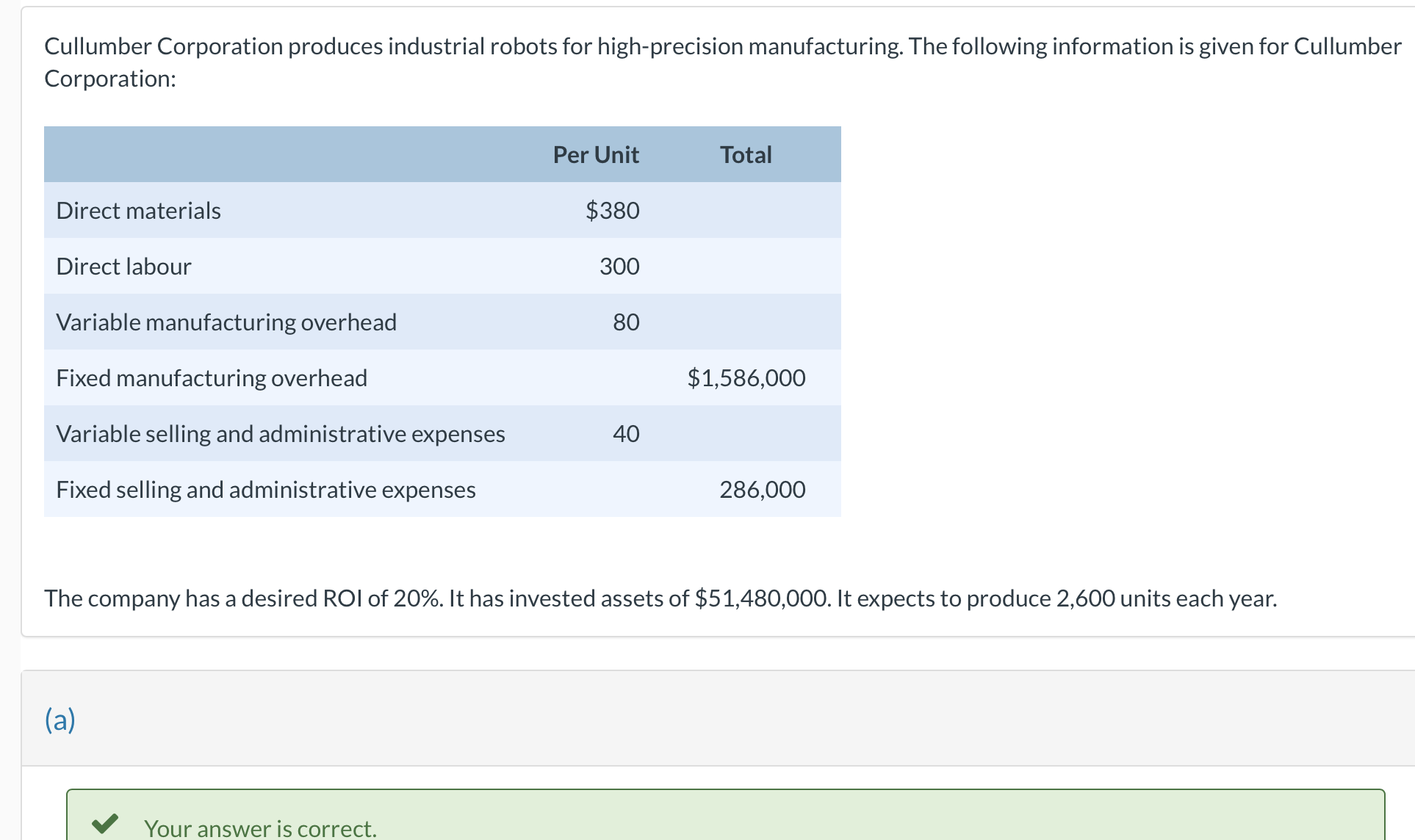Viewport: 1415px width, 840px height.
Task: Click the 'Direct materials' row label
Action: [139, 211]
